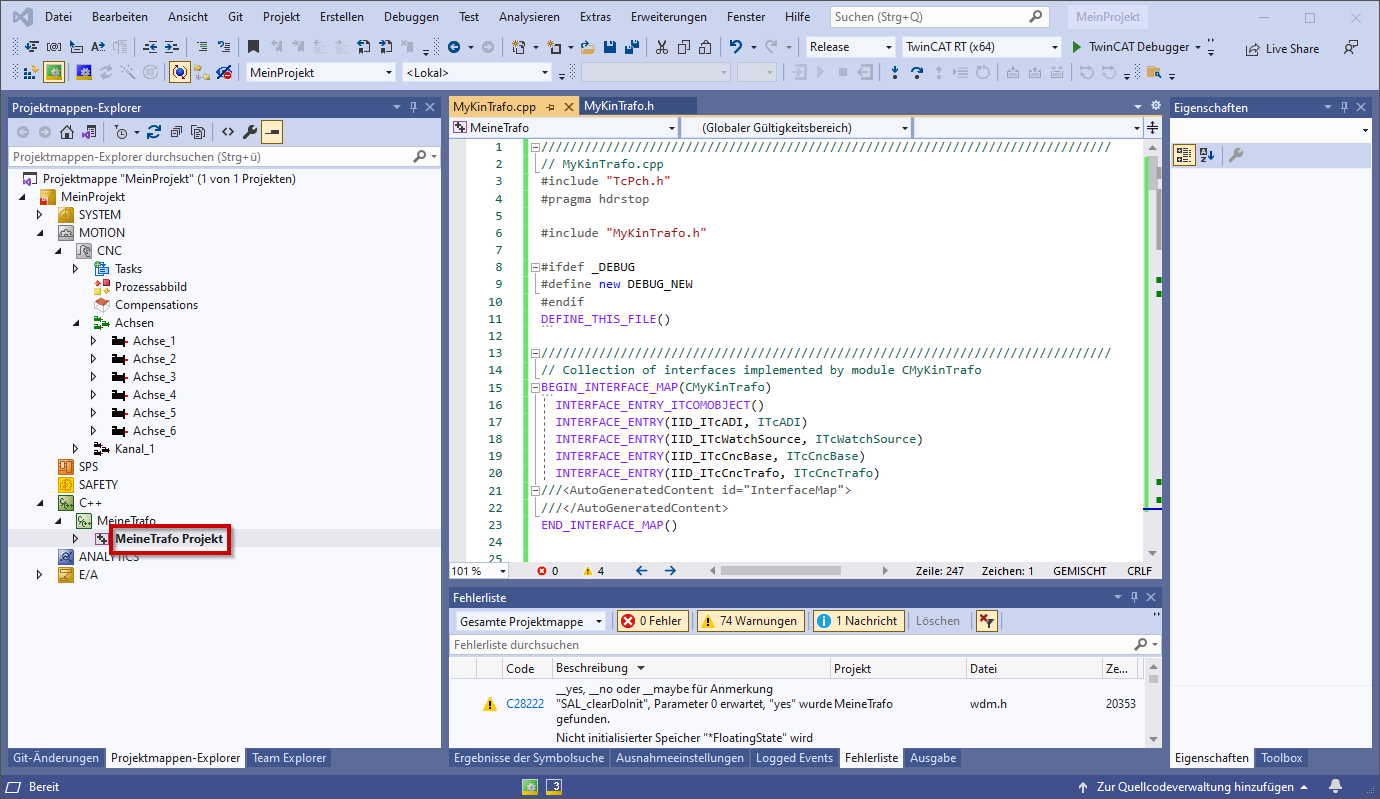Click Show All Files icon in explorer toolbar

tap(198, 132)
